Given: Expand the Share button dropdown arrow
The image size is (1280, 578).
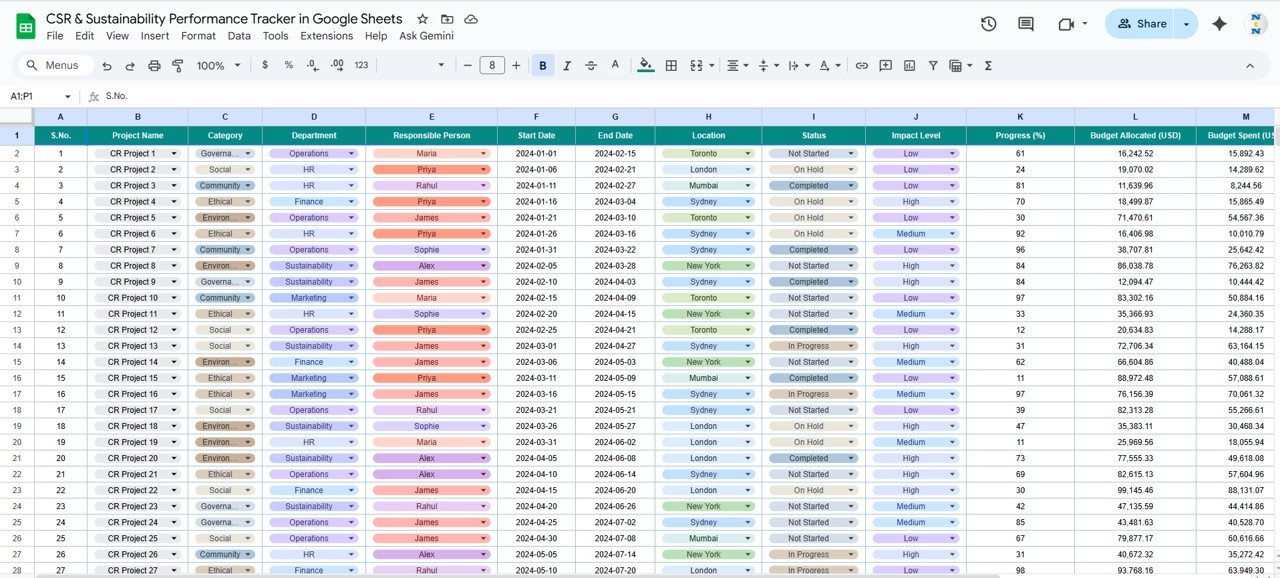Looking at the screenshot, I should (x=1184, y=23).
